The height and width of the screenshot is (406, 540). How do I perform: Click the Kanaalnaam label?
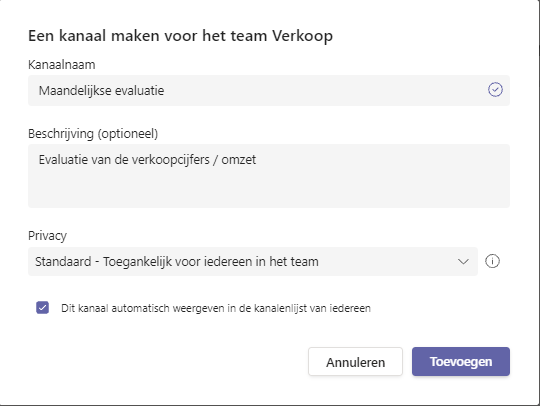(x=62, y=65)
